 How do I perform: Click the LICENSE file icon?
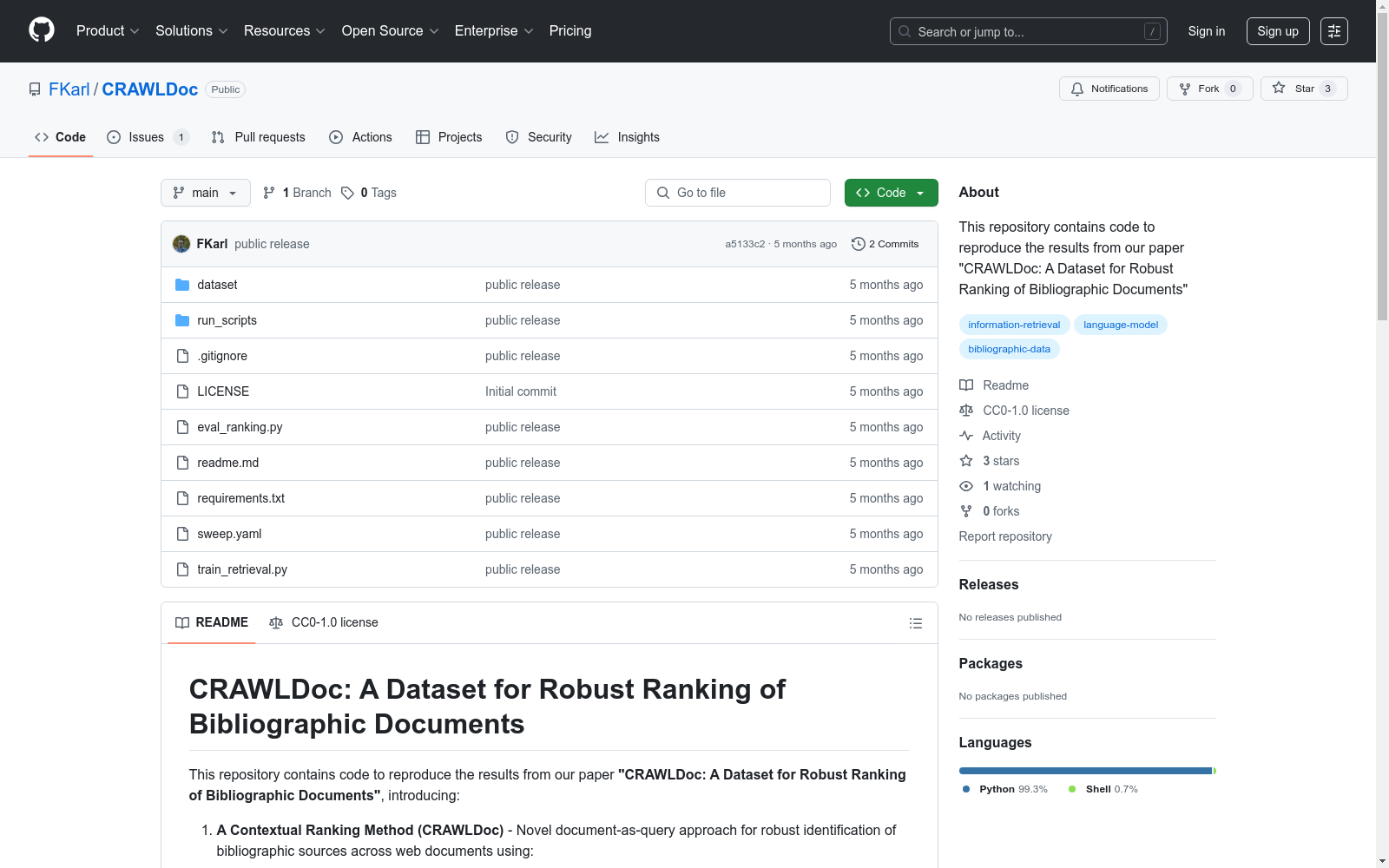(x=182, y=391)
